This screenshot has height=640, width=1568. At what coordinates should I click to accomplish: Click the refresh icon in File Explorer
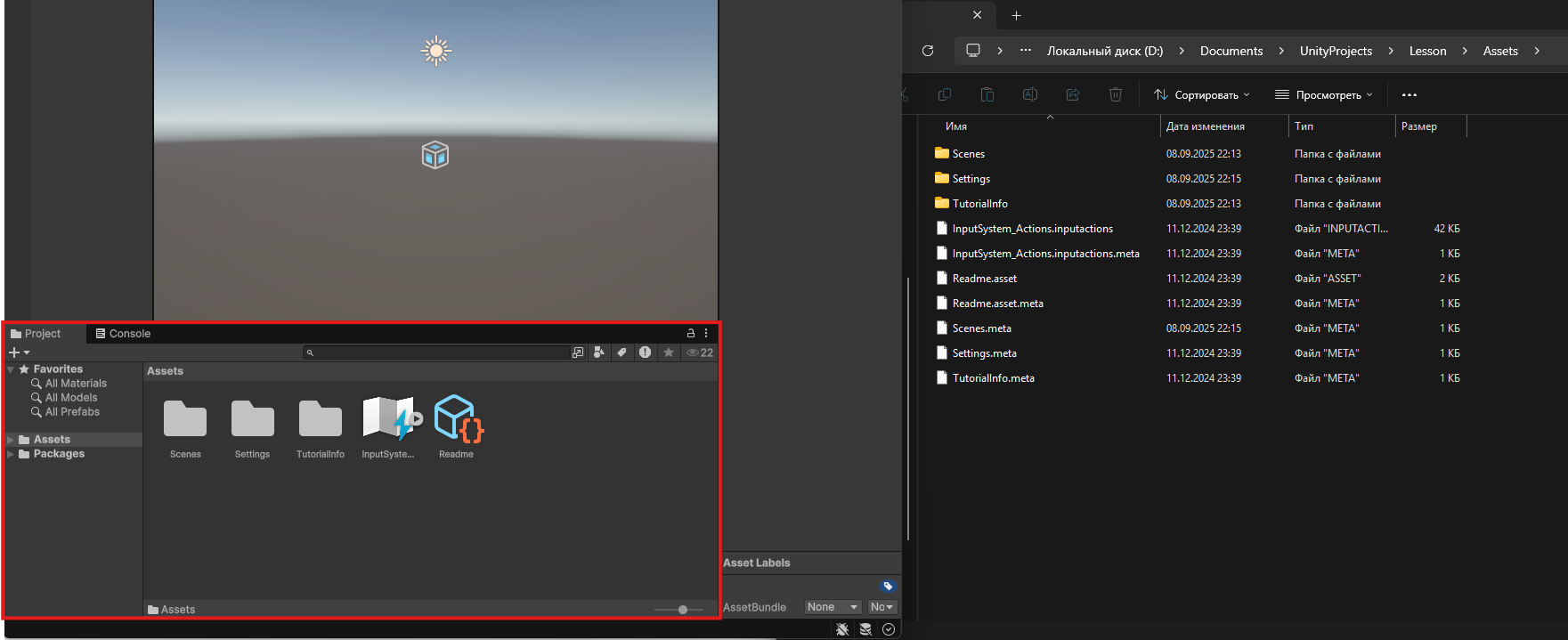click(928, 51)
